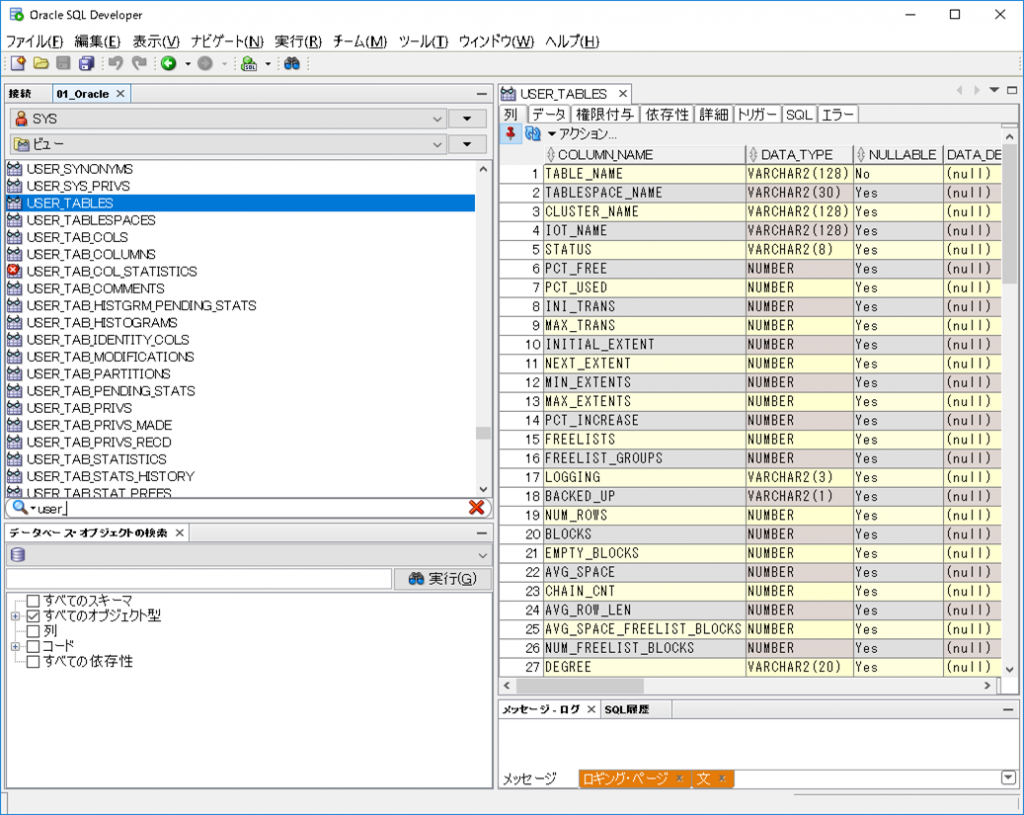Click the sort icon of COLUMN_NAME header
Image resolution: width=1024 pixels, height=815 pixels.
click(551, 155)
